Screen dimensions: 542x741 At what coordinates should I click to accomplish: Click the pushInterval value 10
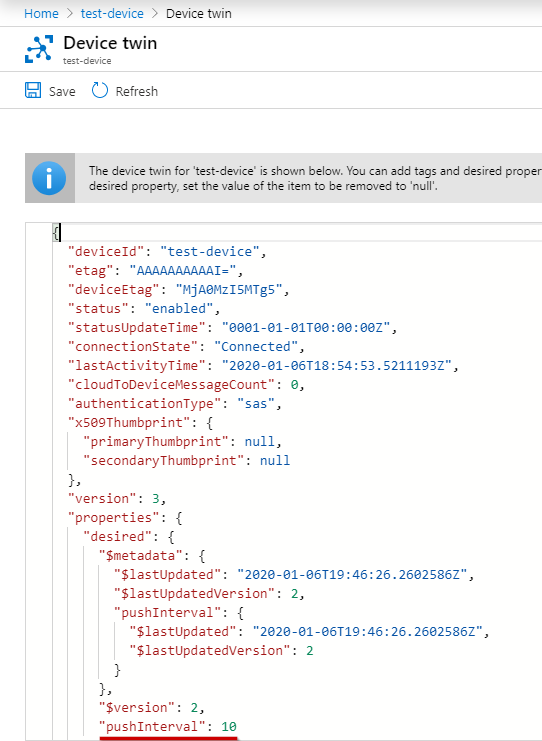[x=229, y=726]
